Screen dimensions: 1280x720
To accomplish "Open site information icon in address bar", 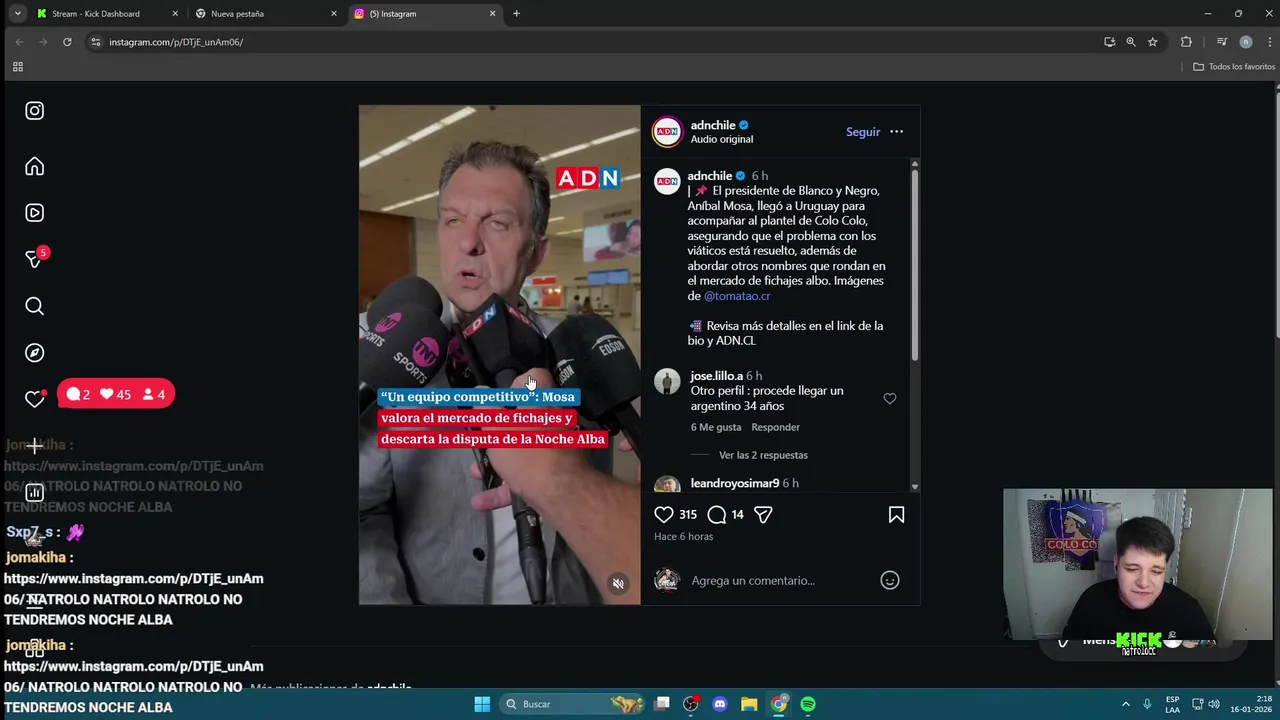I will point(96,42).
